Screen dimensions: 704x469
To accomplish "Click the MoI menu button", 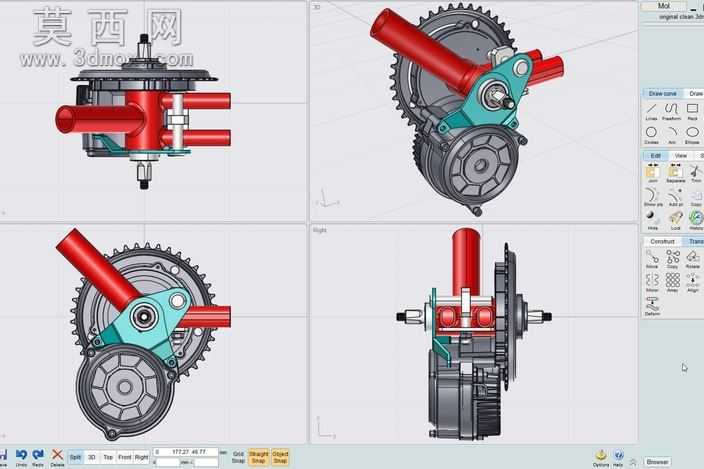I will tap(664, 6).
